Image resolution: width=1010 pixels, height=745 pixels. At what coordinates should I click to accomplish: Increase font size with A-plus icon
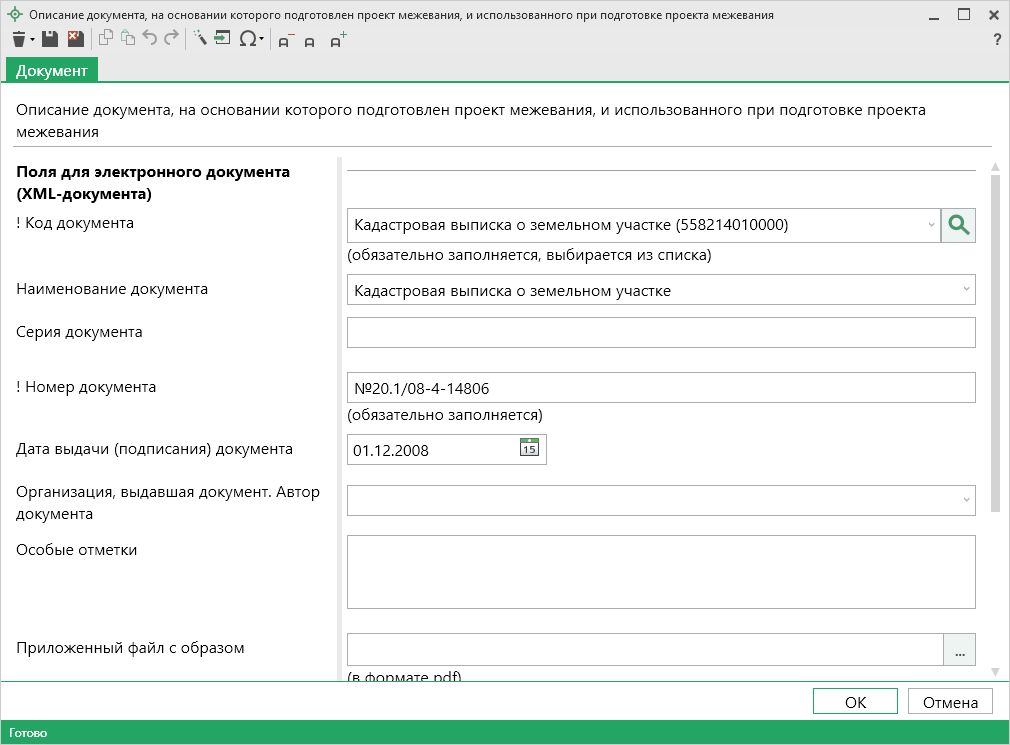pos(338,40)
